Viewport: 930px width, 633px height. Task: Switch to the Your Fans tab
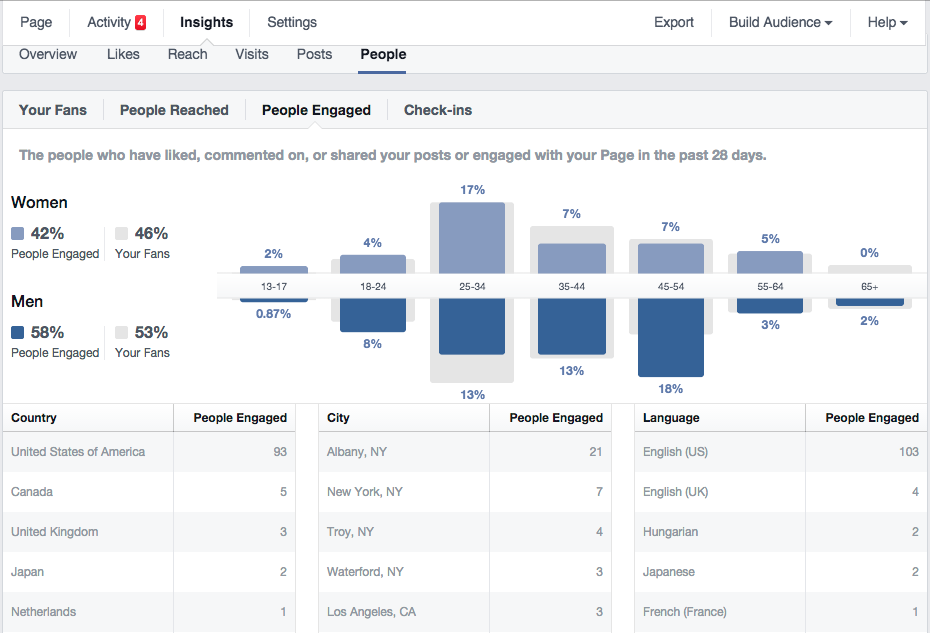click(x=53, y=110)
